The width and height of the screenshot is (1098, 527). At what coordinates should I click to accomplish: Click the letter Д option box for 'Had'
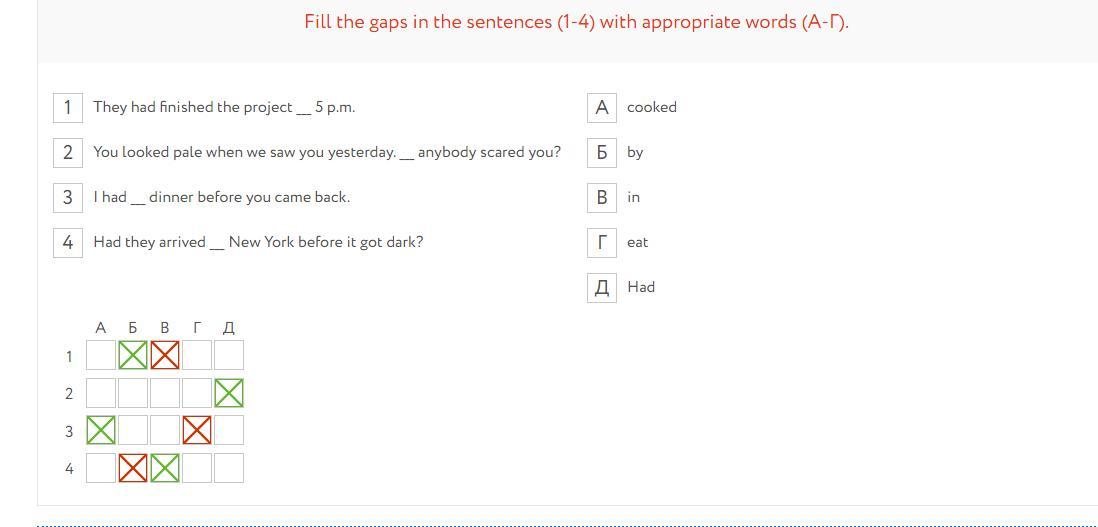(602, 288)
